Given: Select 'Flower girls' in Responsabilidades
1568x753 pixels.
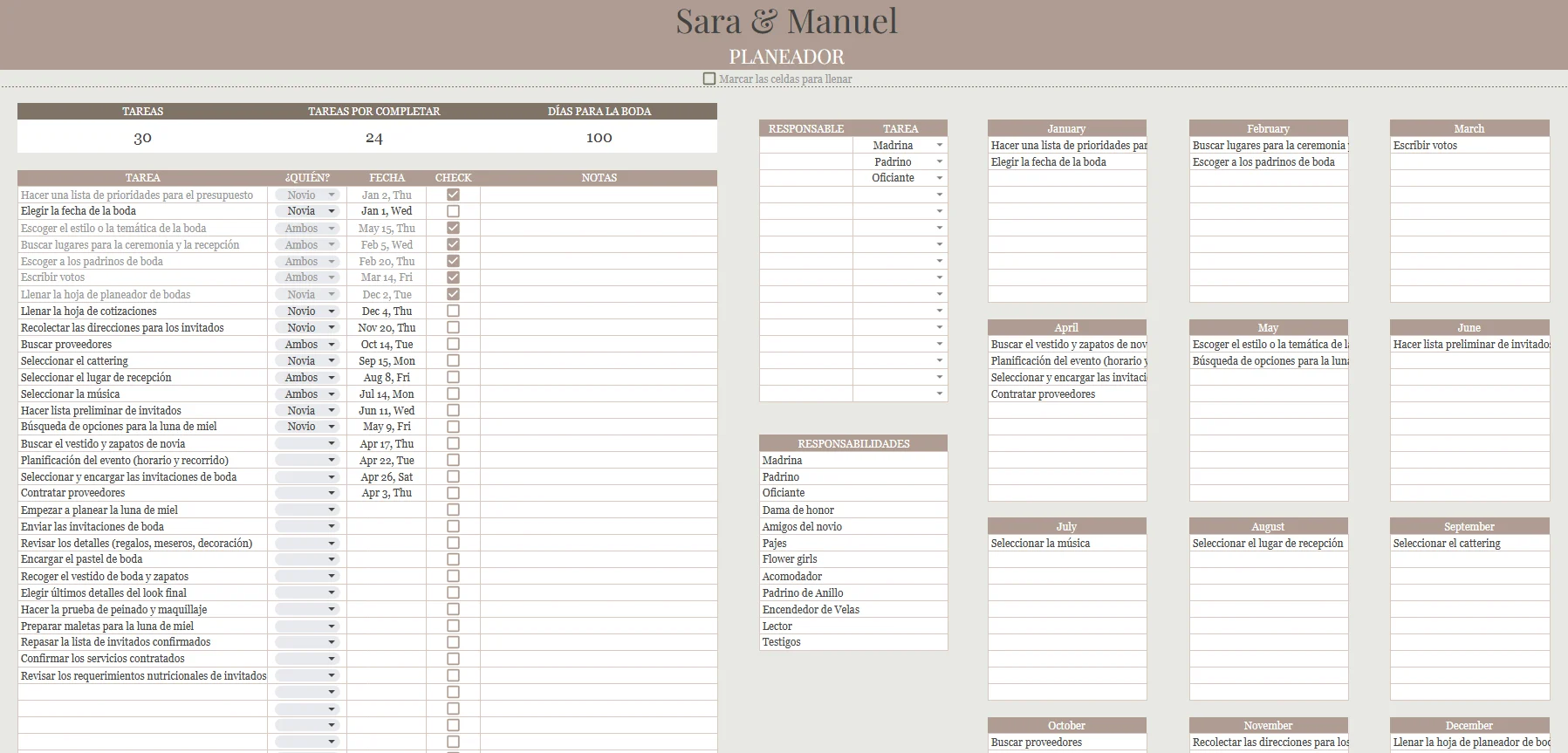Looking at the screenshot, I should point(853,559).
